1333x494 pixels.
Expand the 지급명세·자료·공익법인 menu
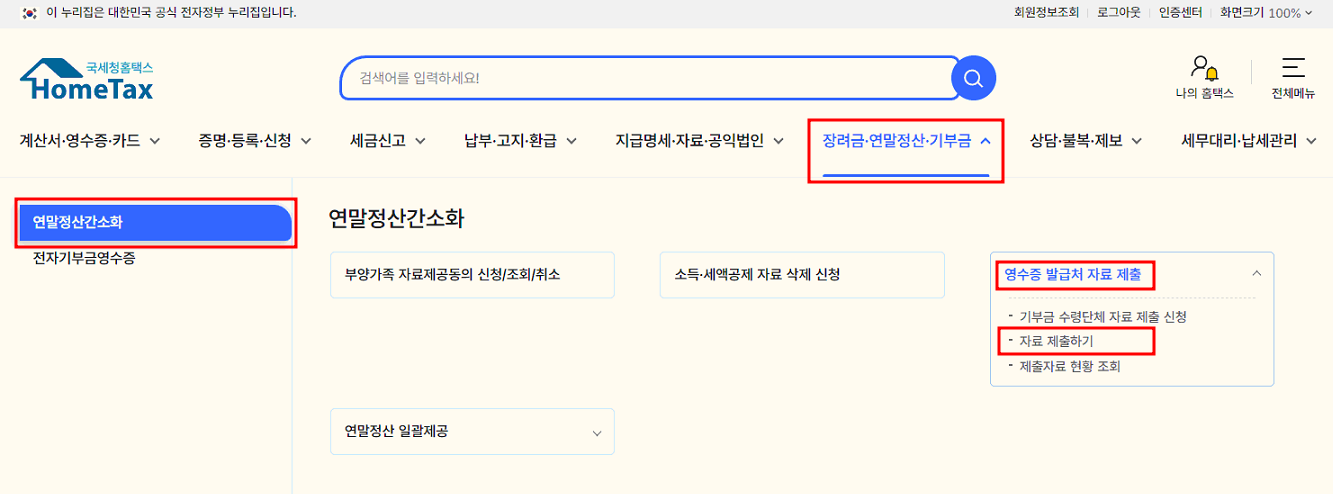click(700, 141)
